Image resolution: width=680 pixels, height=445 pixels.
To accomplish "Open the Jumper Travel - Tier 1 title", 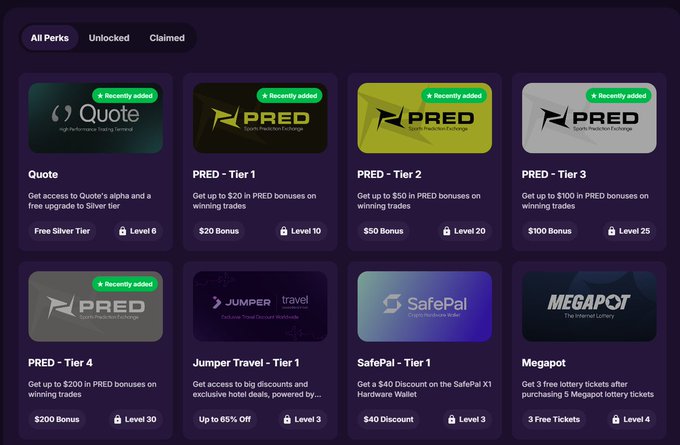I will (246, 363).
